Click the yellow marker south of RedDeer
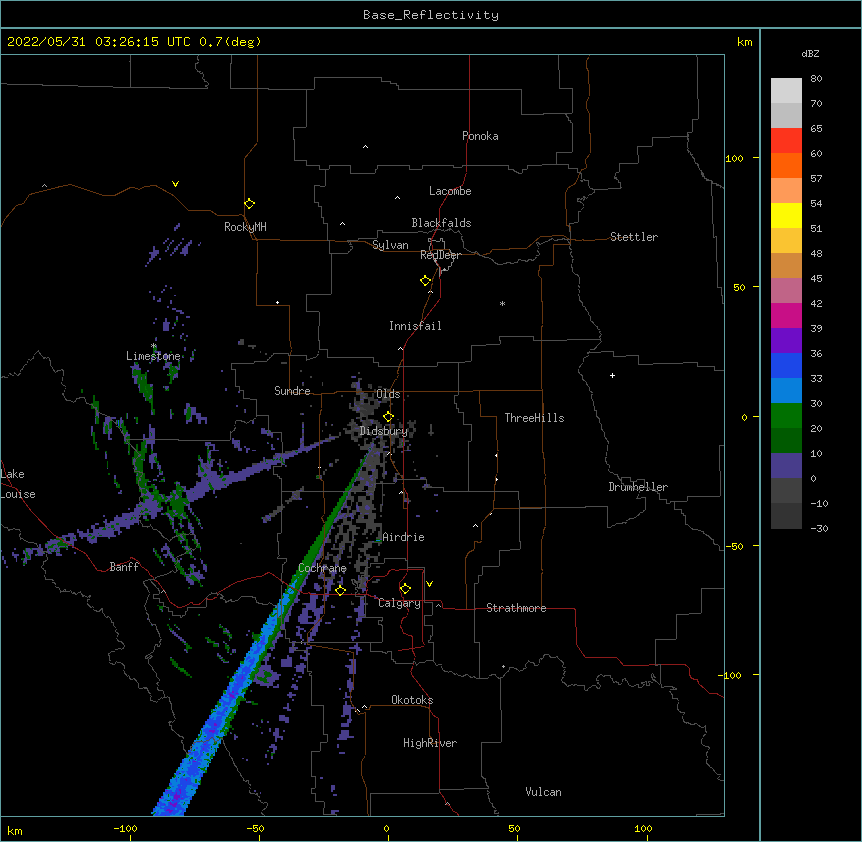Screen dimensions: 862x842 pyautogui.click(x=426, y=281)
